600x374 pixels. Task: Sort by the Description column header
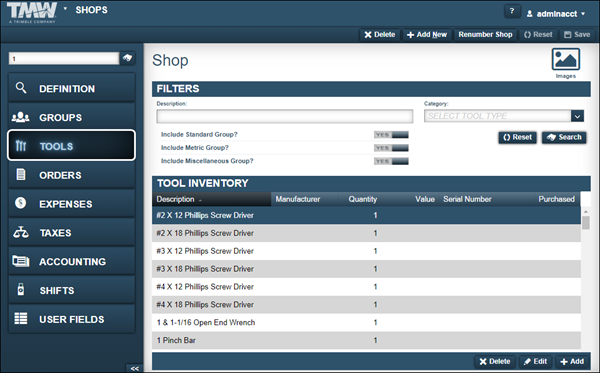(212, 199)
